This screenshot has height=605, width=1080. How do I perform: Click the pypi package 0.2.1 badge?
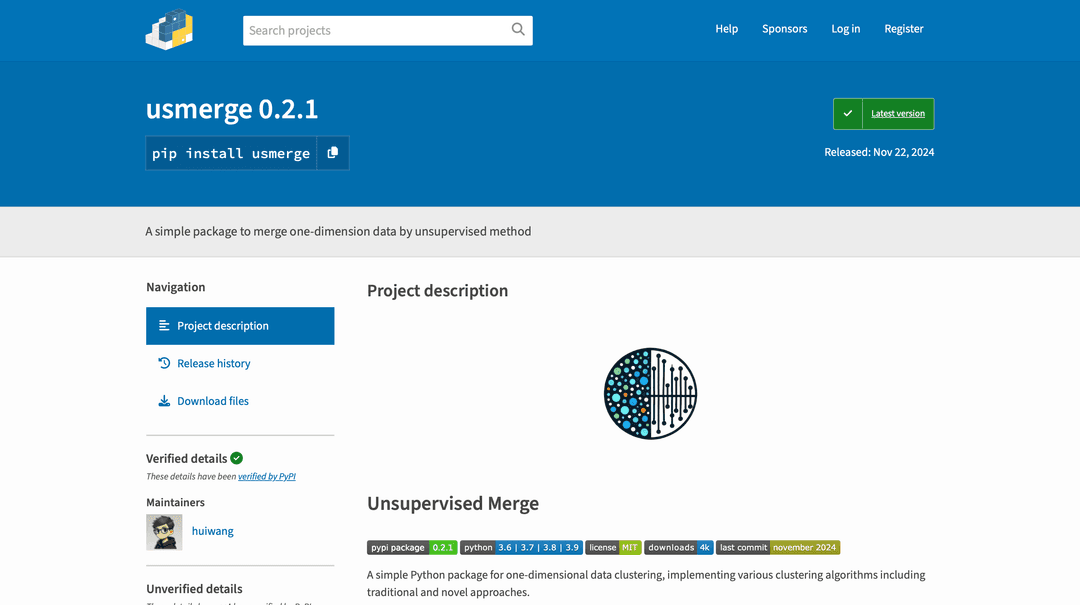[412, 548]
